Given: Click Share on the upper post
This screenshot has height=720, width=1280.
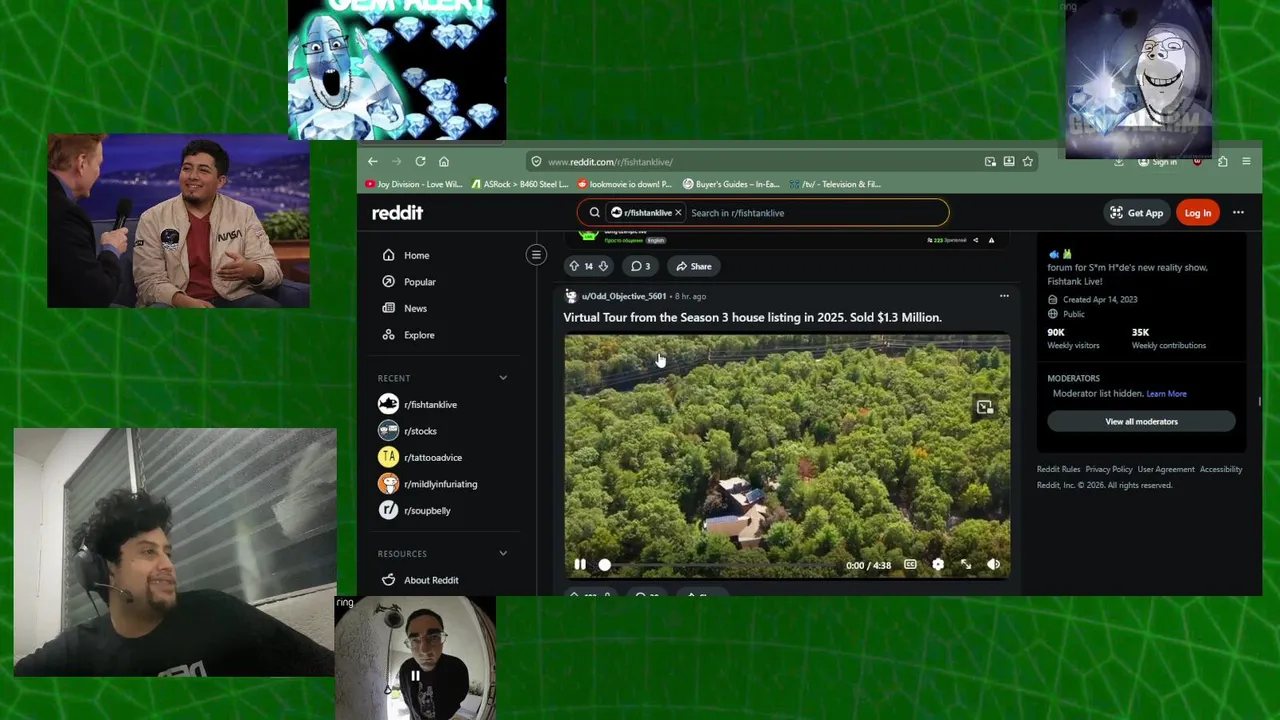Looking at the screenshot, I should [x=693, y=266].
